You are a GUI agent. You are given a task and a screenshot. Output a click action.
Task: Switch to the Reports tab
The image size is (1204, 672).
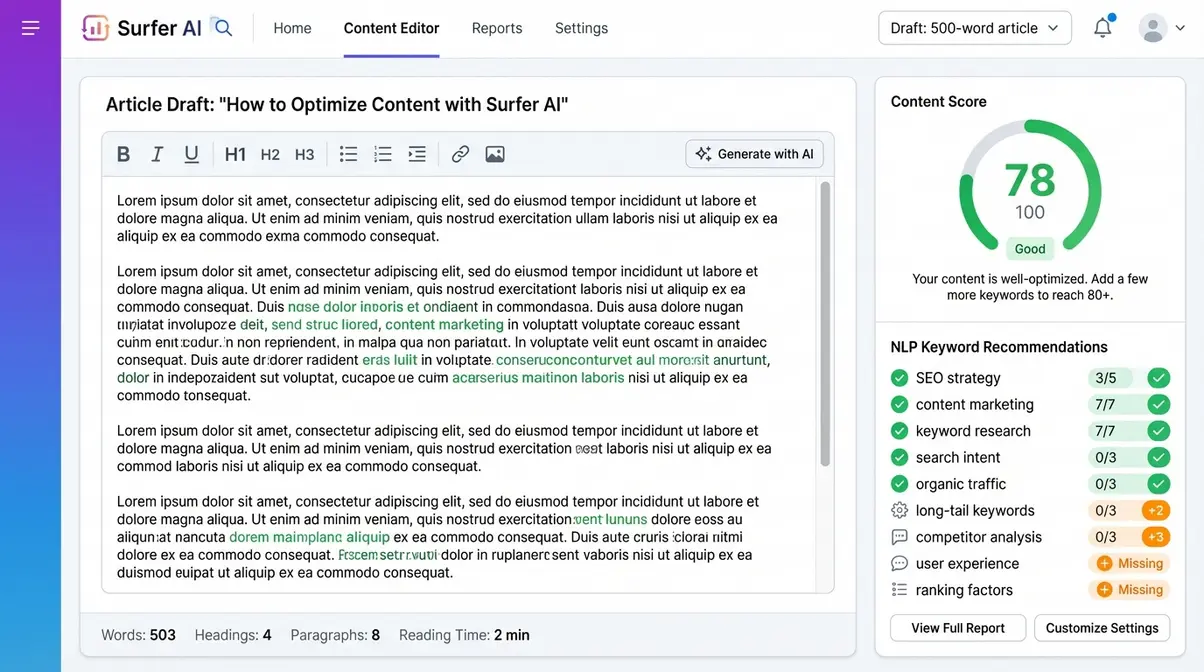(x=497, y=28)
